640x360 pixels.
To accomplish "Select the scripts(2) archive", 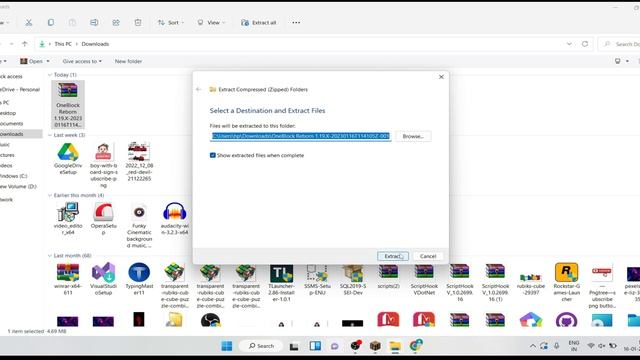I will click(388, 276).
